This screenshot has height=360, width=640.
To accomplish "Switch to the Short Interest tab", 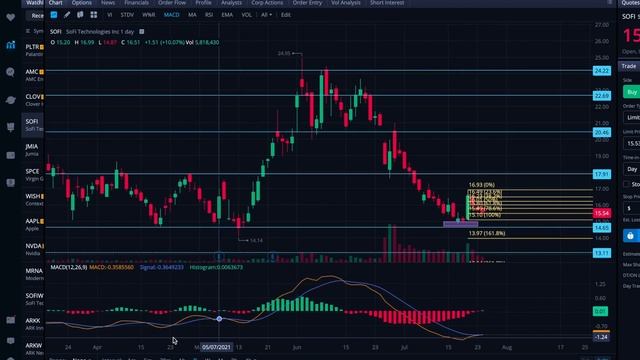I will [387, 3].
